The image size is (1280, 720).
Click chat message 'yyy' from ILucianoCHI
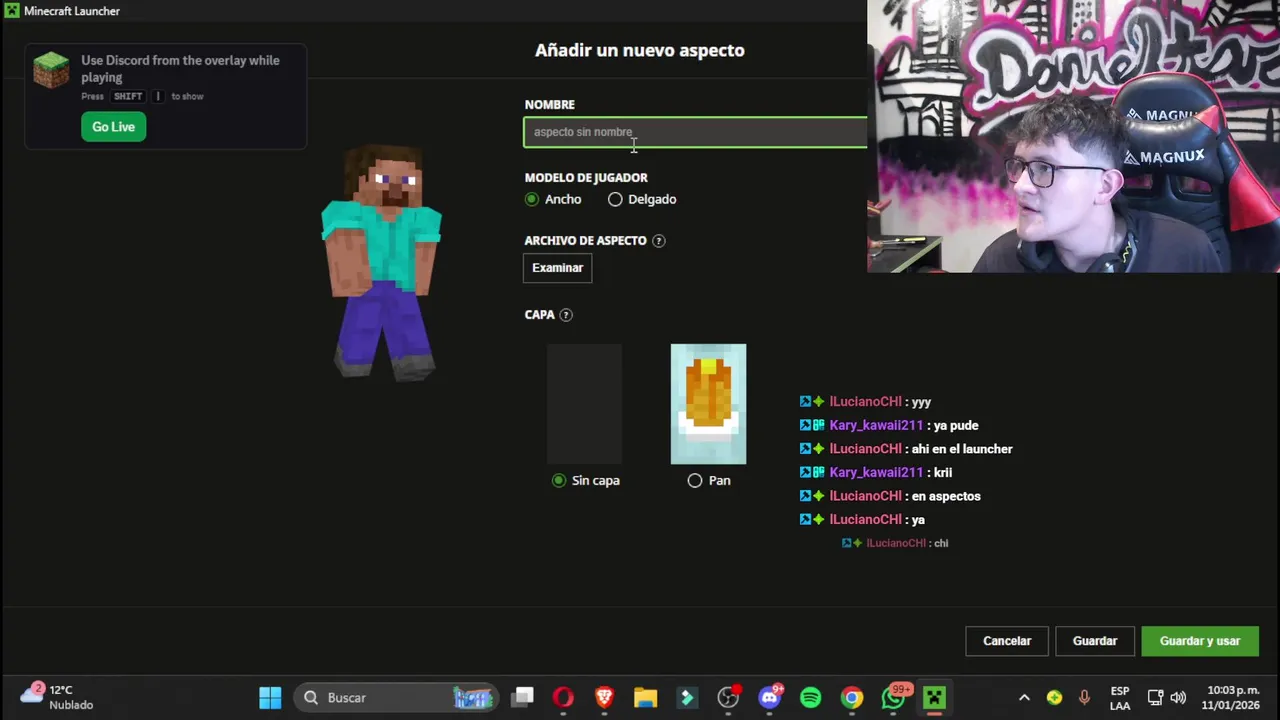pyautogui.click(x=921, y=402)
